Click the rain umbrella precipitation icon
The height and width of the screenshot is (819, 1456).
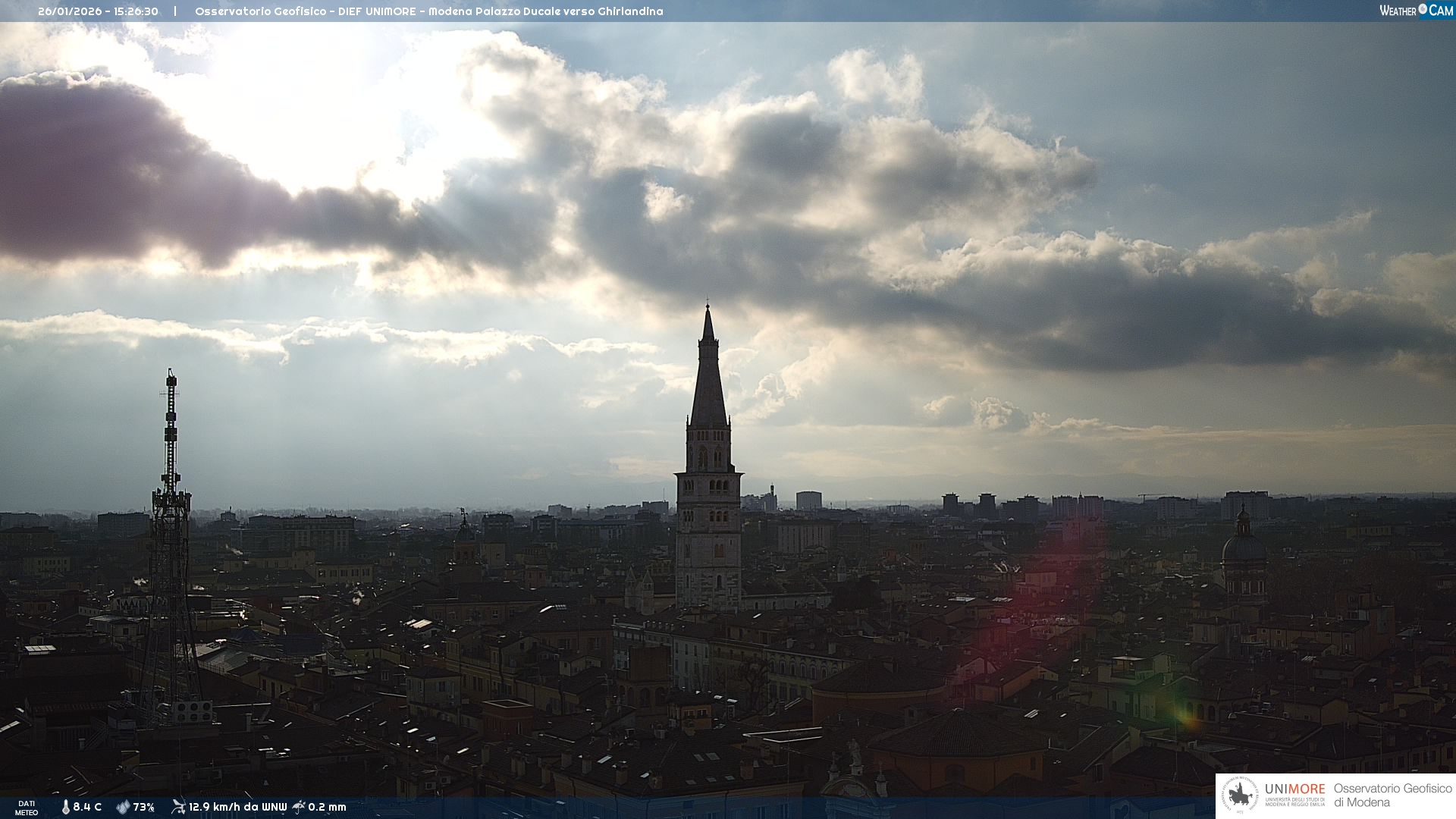299,807
